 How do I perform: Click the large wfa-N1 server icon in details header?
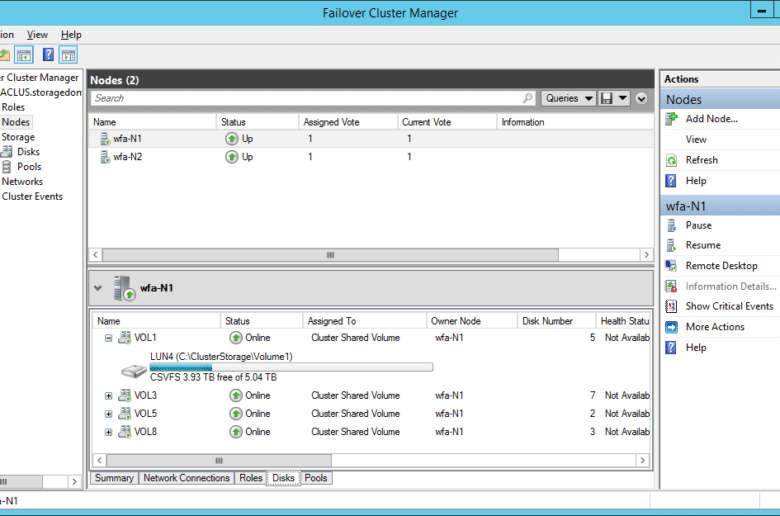tap(124, 289)
